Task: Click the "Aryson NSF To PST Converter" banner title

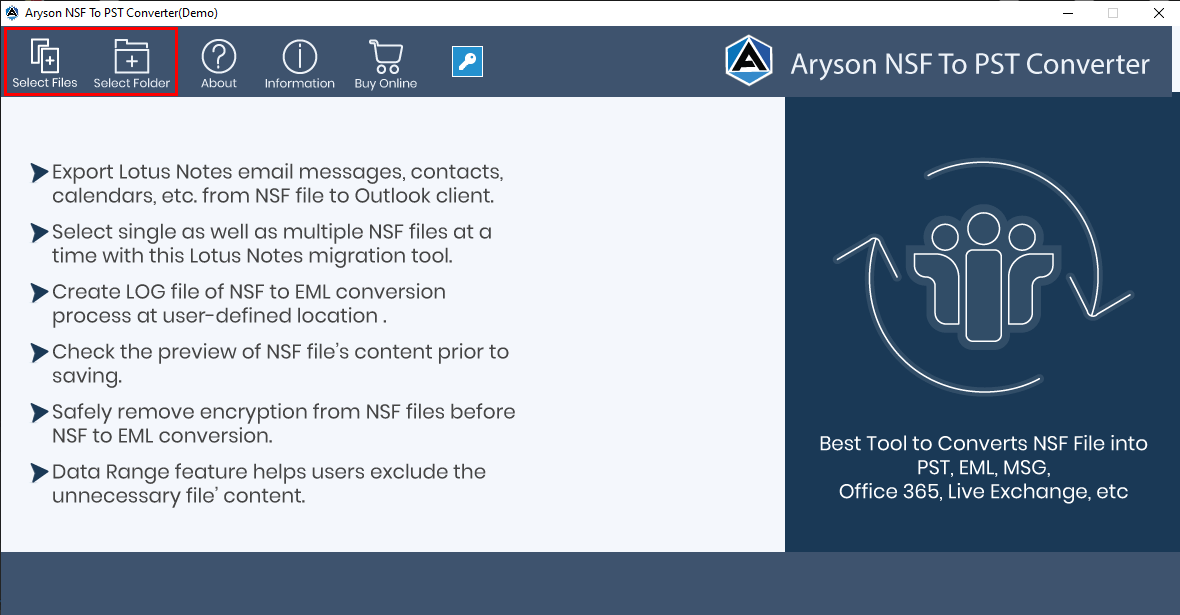Action: 970,64
